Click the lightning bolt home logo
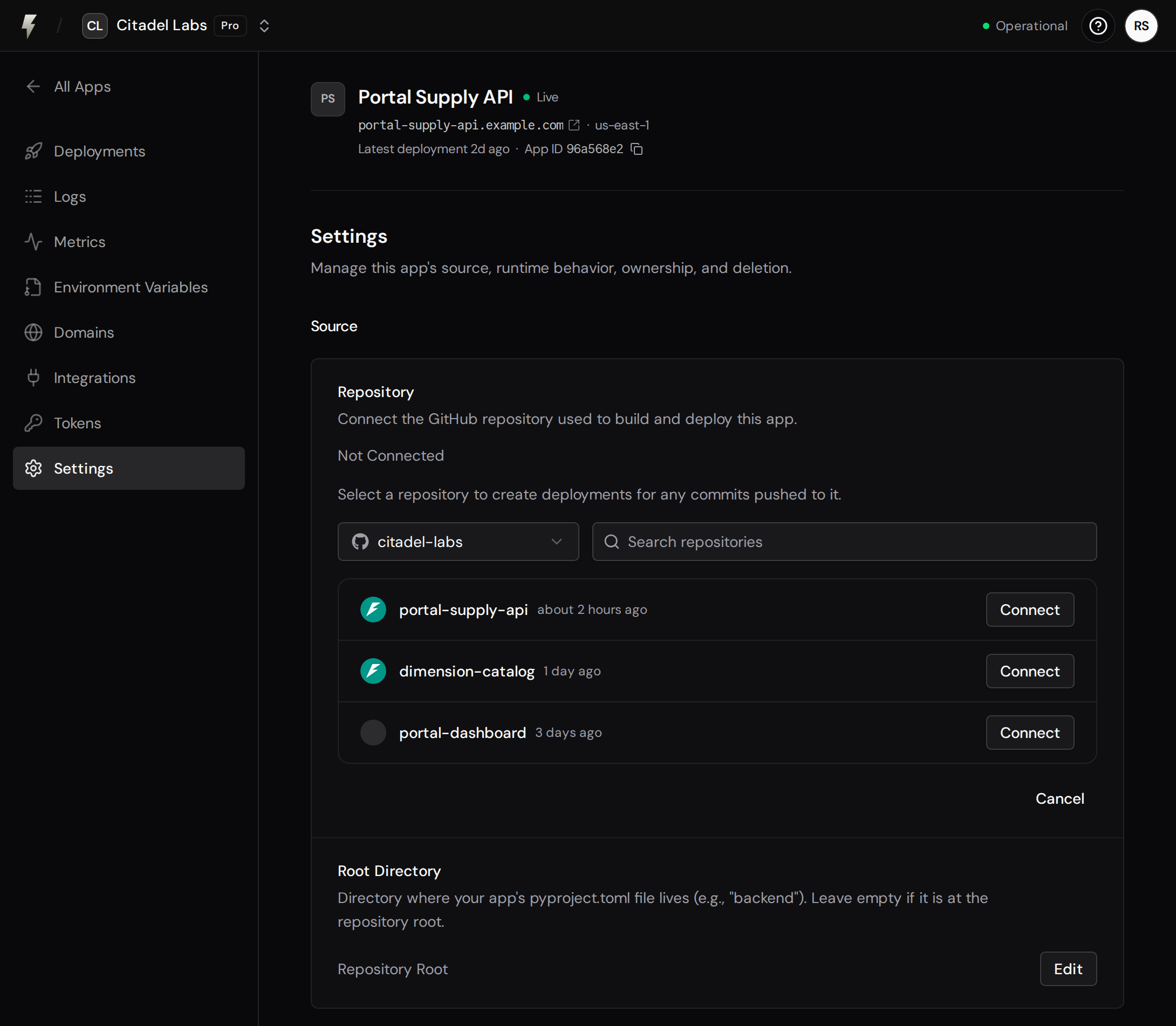 pos(29,26)
